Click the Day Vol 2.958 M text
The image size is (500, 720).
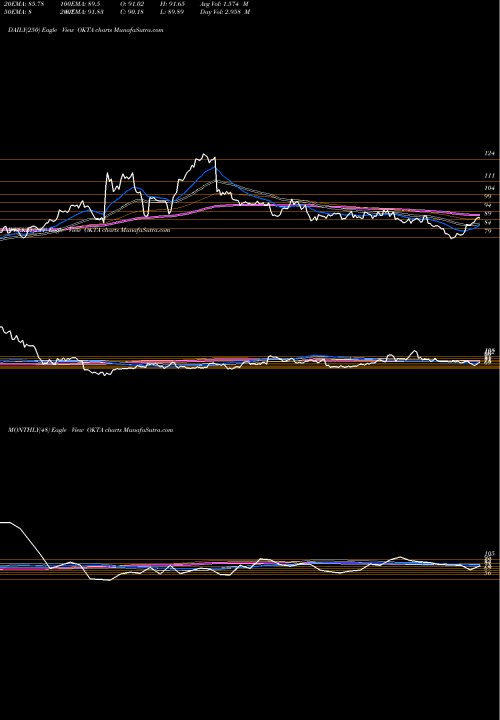tap(225, 12)
